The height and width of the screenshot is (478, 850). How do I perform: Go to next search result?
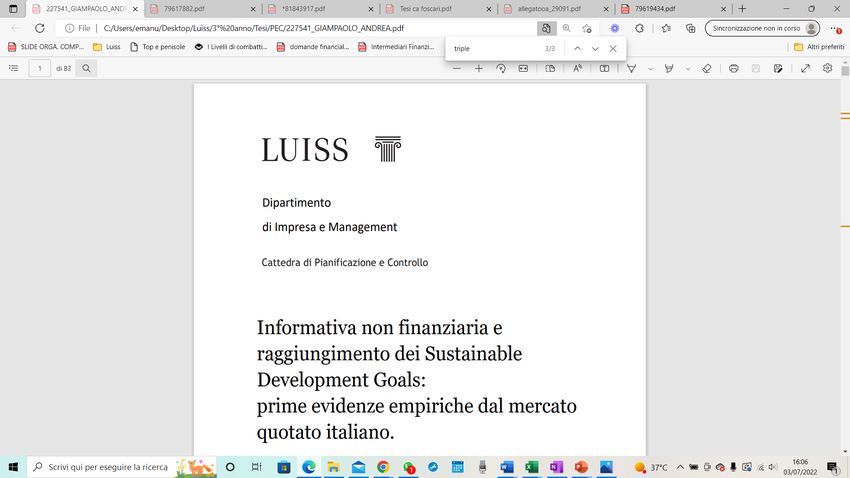[595, 49]
